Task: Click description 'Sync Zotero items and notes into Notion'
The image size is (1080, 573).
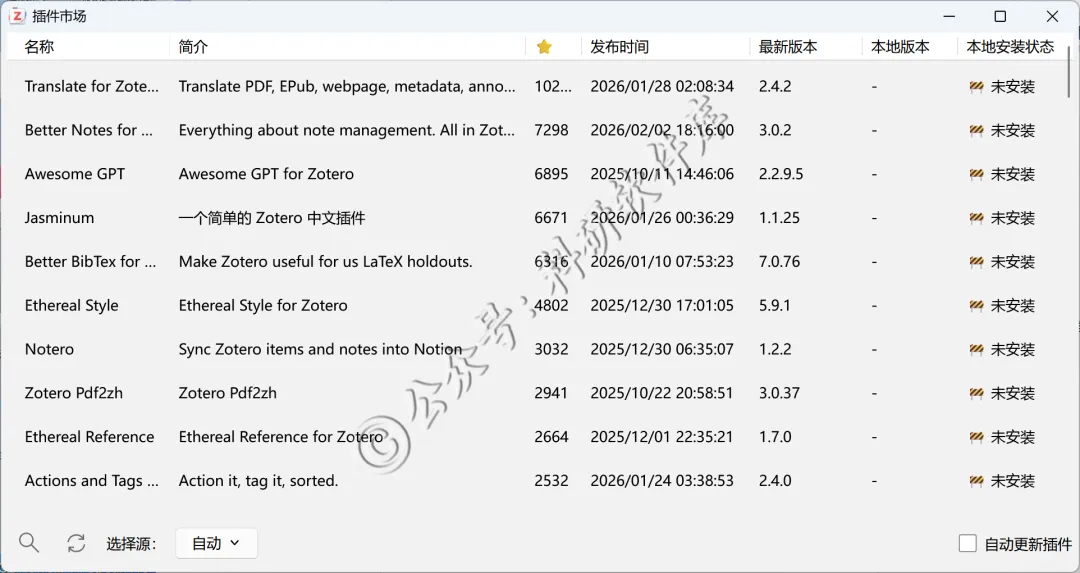Action: point(320,349)
